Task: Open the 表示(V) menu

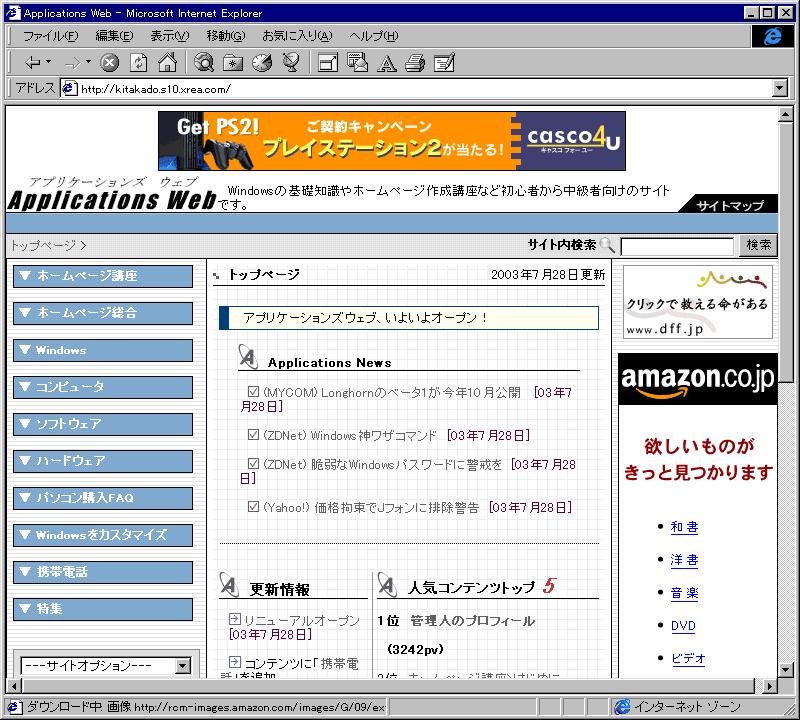Action: [x=169, y=36]
